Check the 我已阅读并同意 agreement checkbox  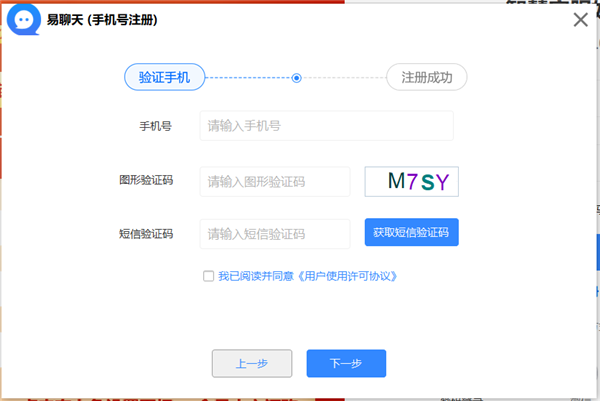(208, 276)
